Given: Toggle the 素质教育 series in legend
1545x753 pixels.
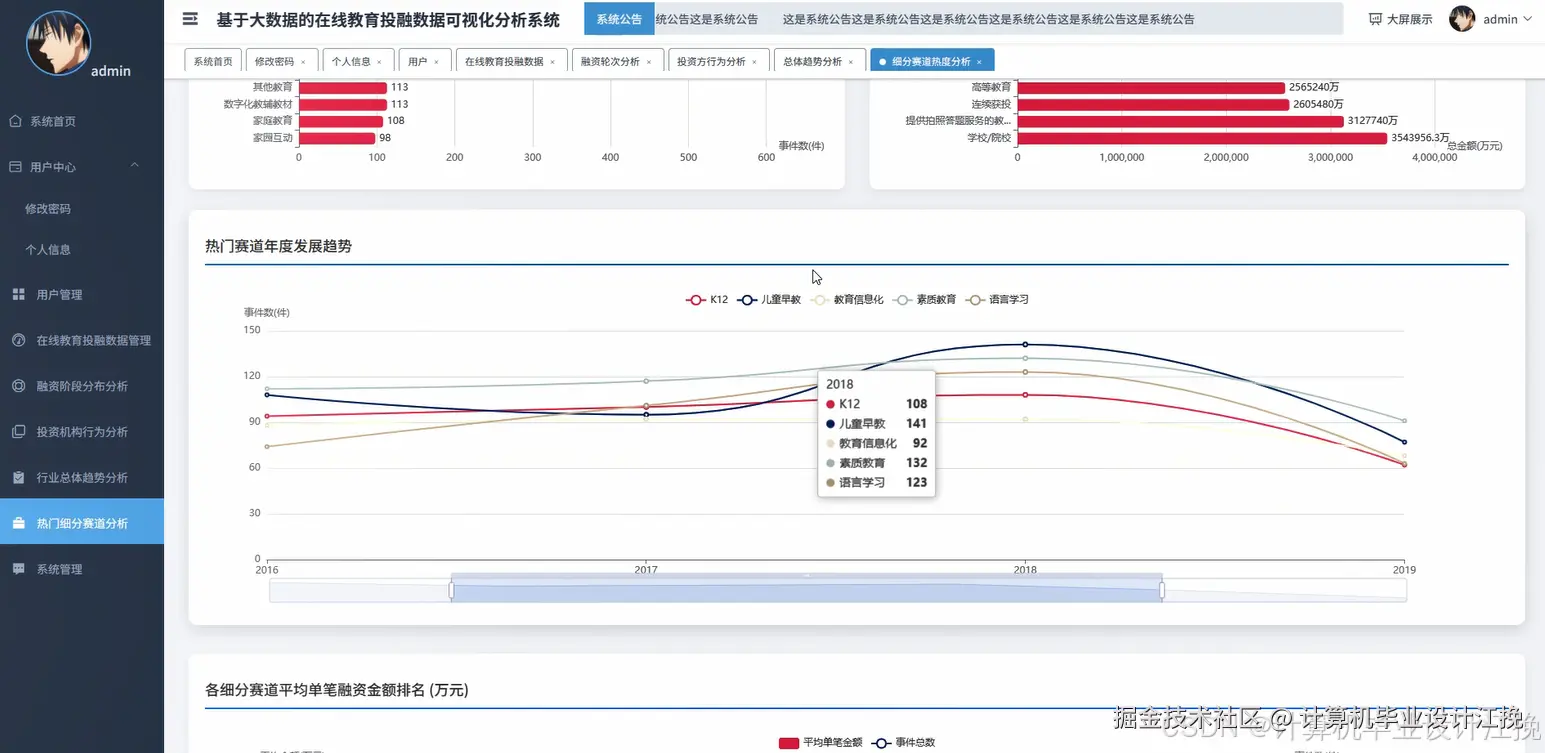Looking at the screenshot, I should [924, 299].
